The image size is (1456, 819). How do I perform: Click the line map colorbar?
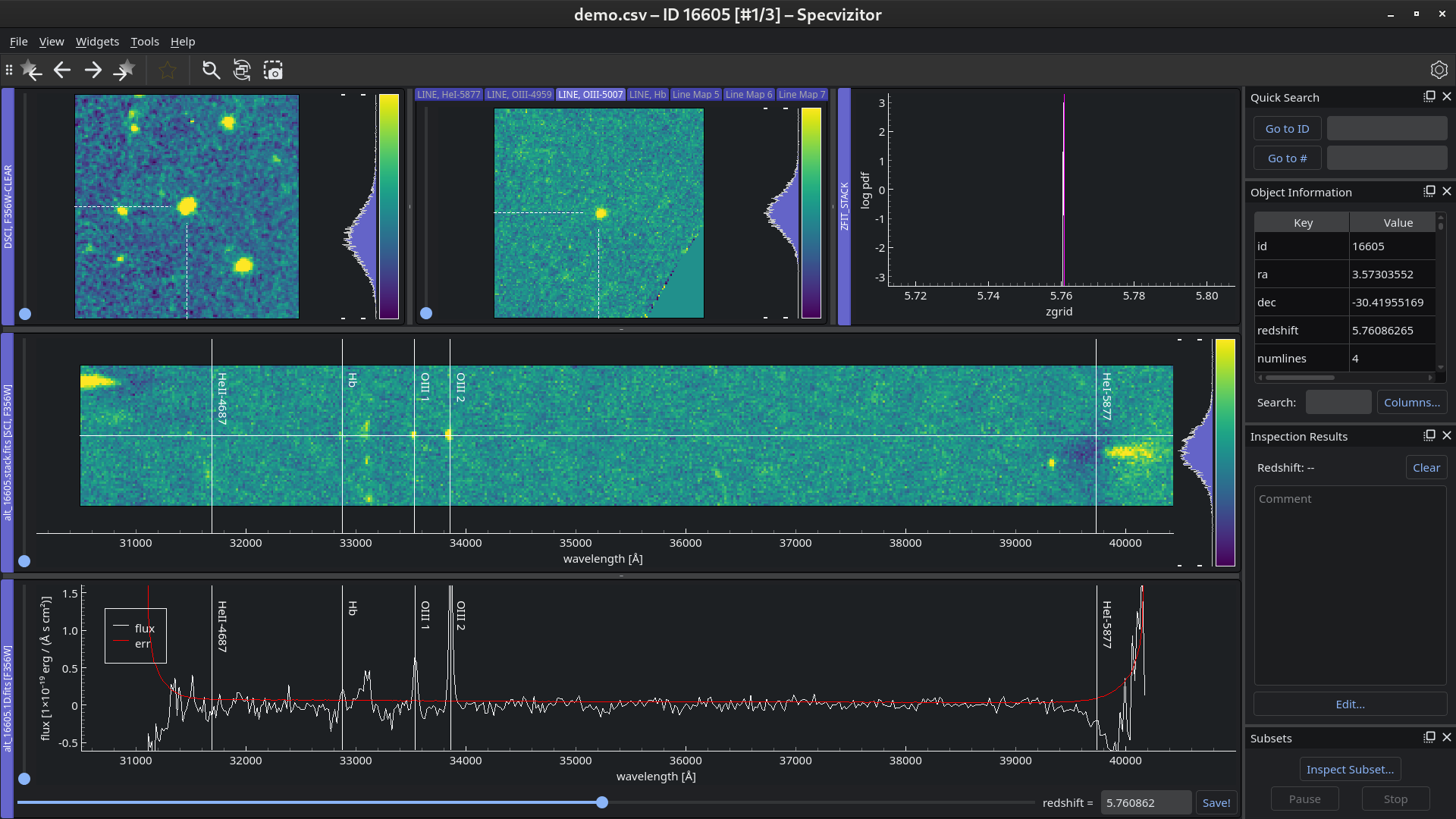(811, 213)
